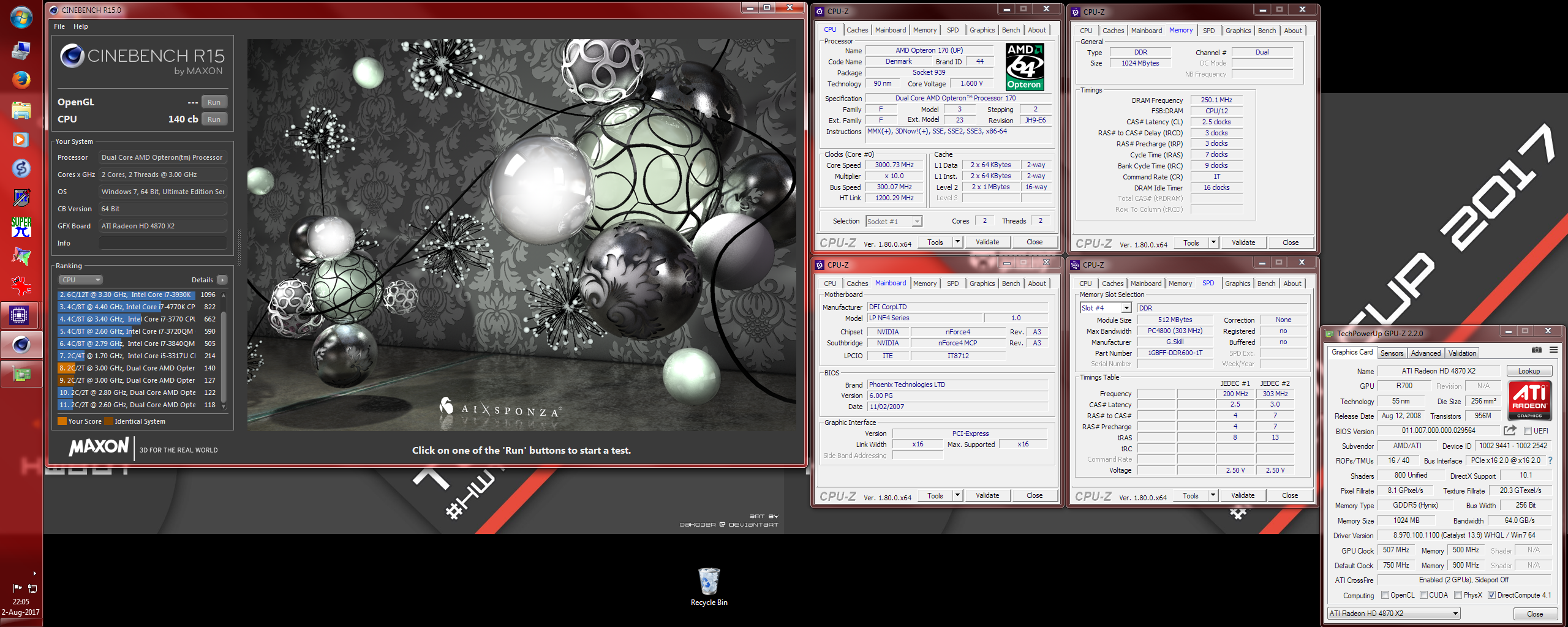Click the colorful kite taskbar icon
Screen dimensions: 1568x627
coord(21,257)
